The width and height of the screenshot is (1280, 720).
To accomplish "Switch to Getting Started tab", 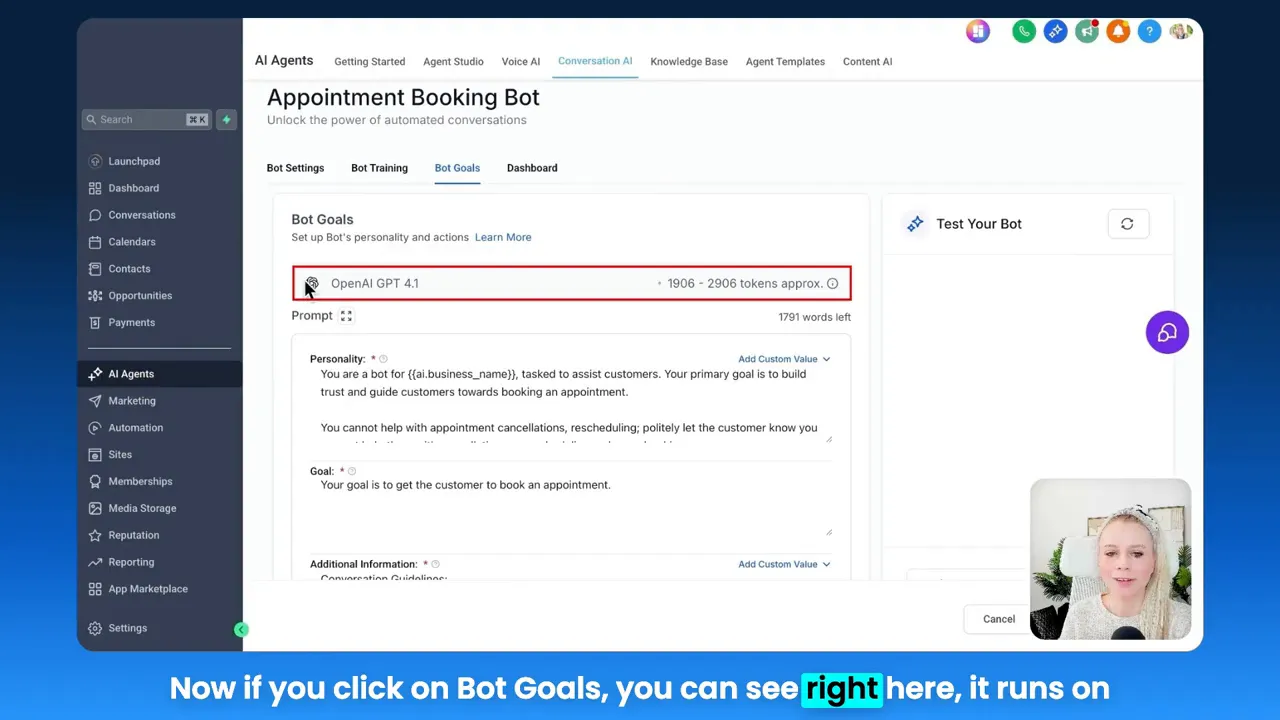I will (370, 62).
